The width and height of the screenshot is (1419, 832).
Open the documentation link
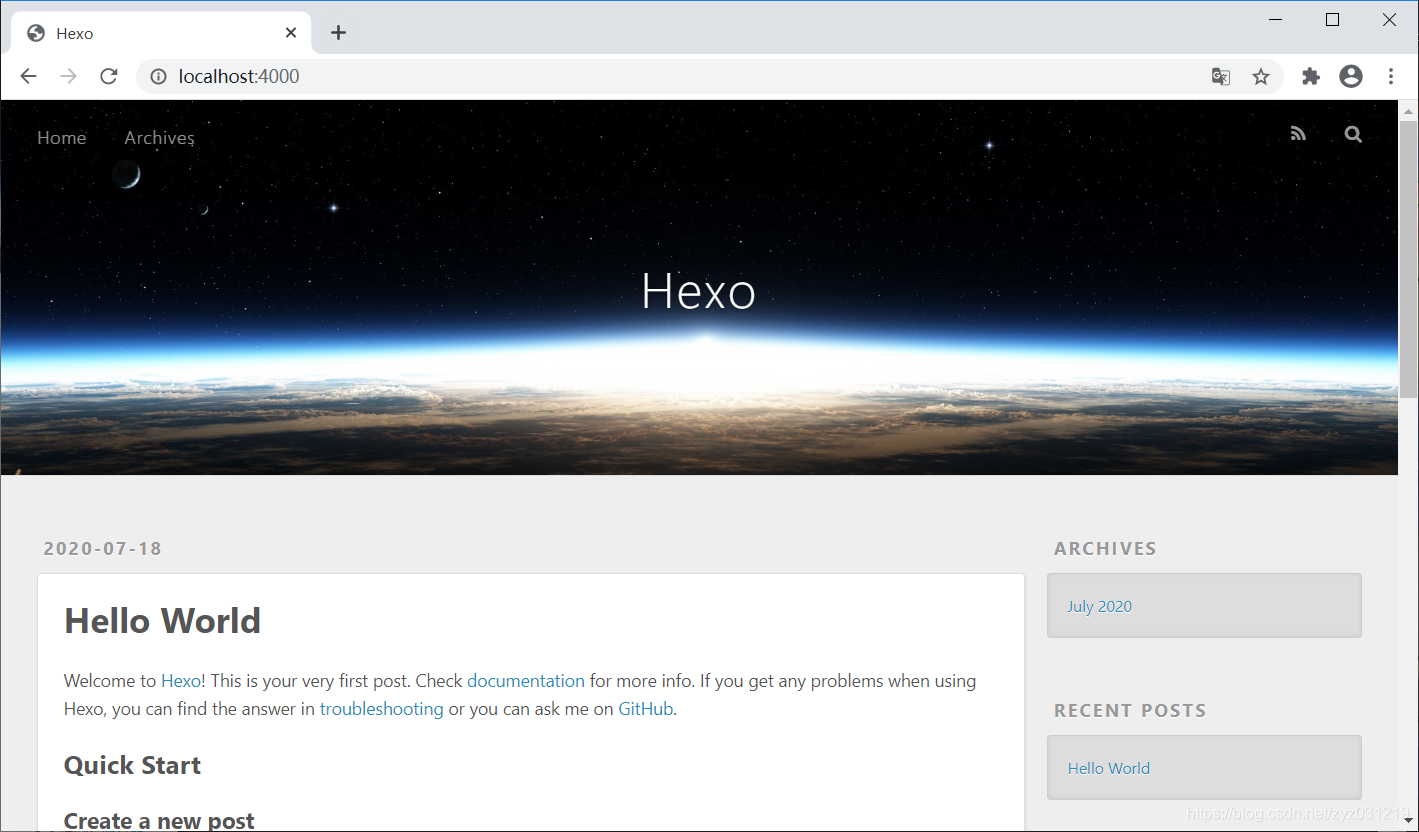tap(526, 681)
